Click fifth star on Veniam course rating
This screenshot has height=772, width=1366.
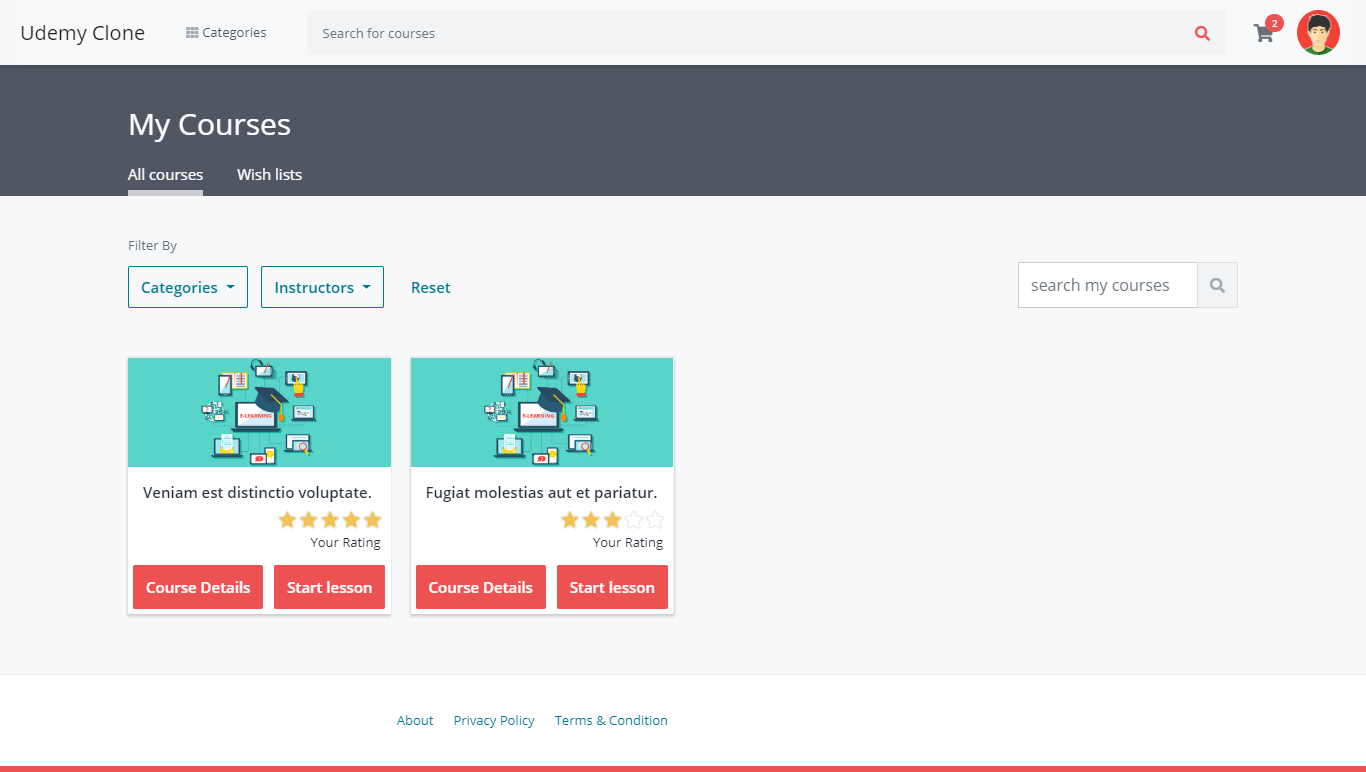pos(373,520)
